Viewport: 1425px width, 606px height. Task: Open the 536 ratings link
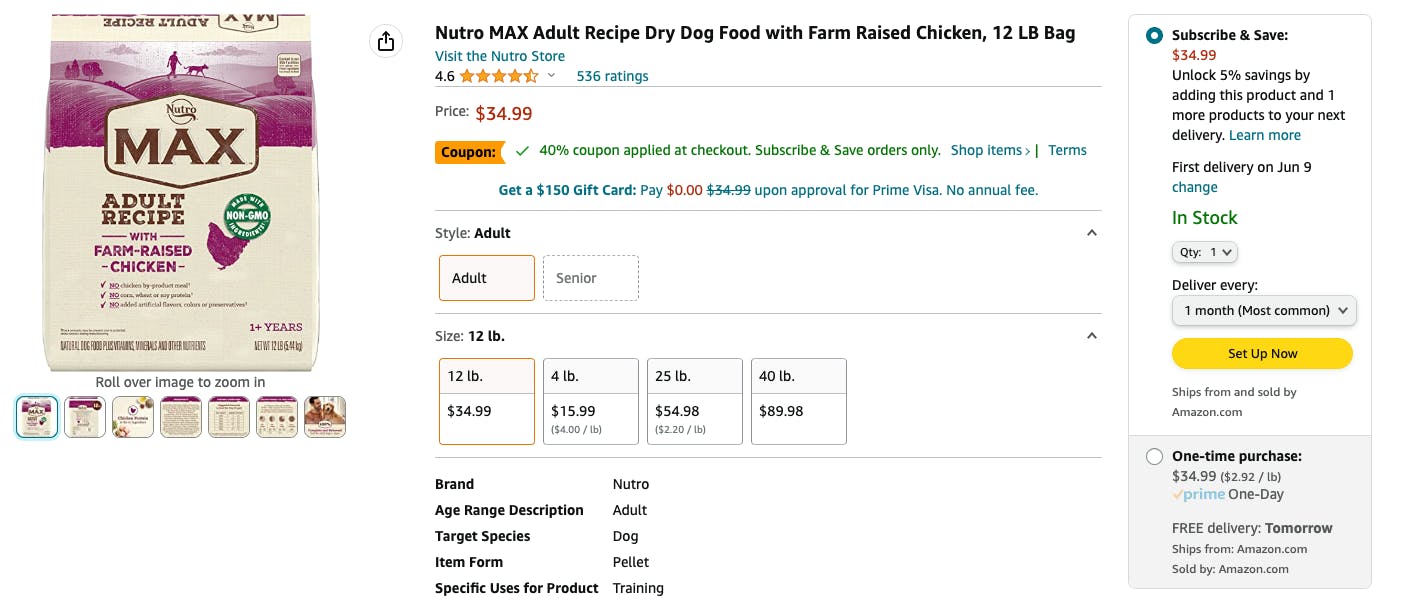612,76
